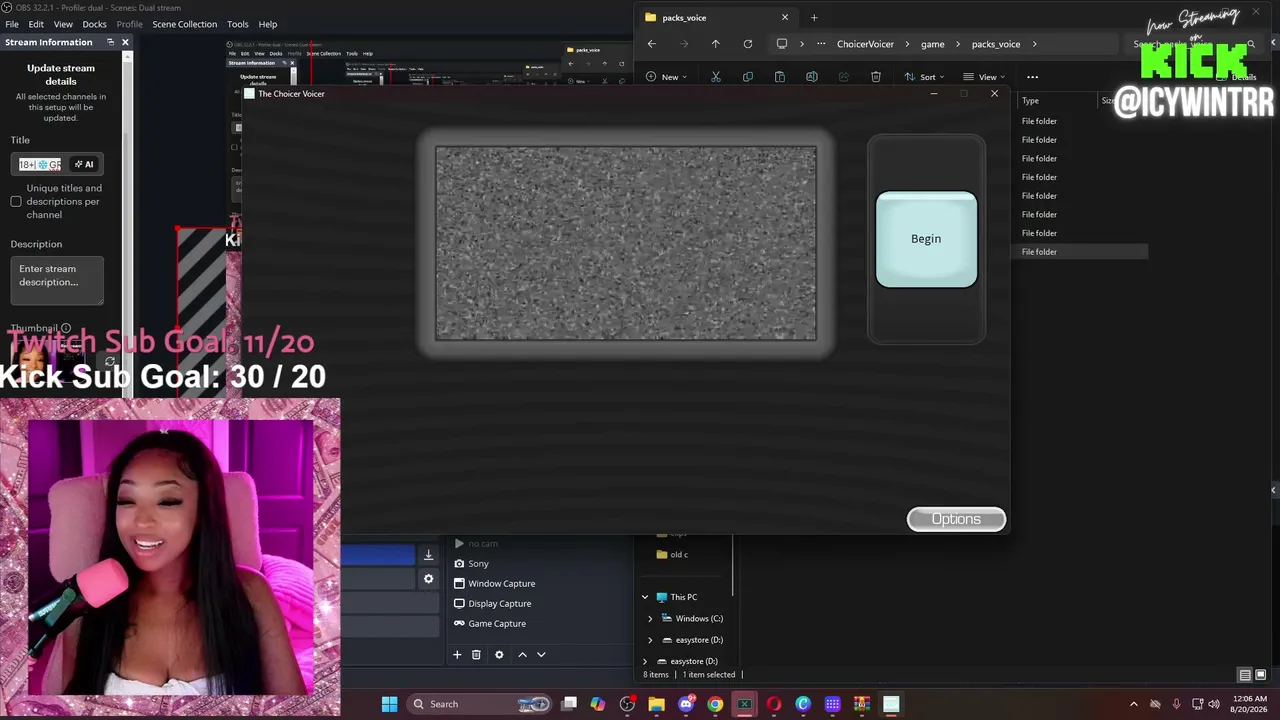The image size is (1280, 720).
Task: Click the Begin button in The Choicer Voicer
Action: click(926, 239)
